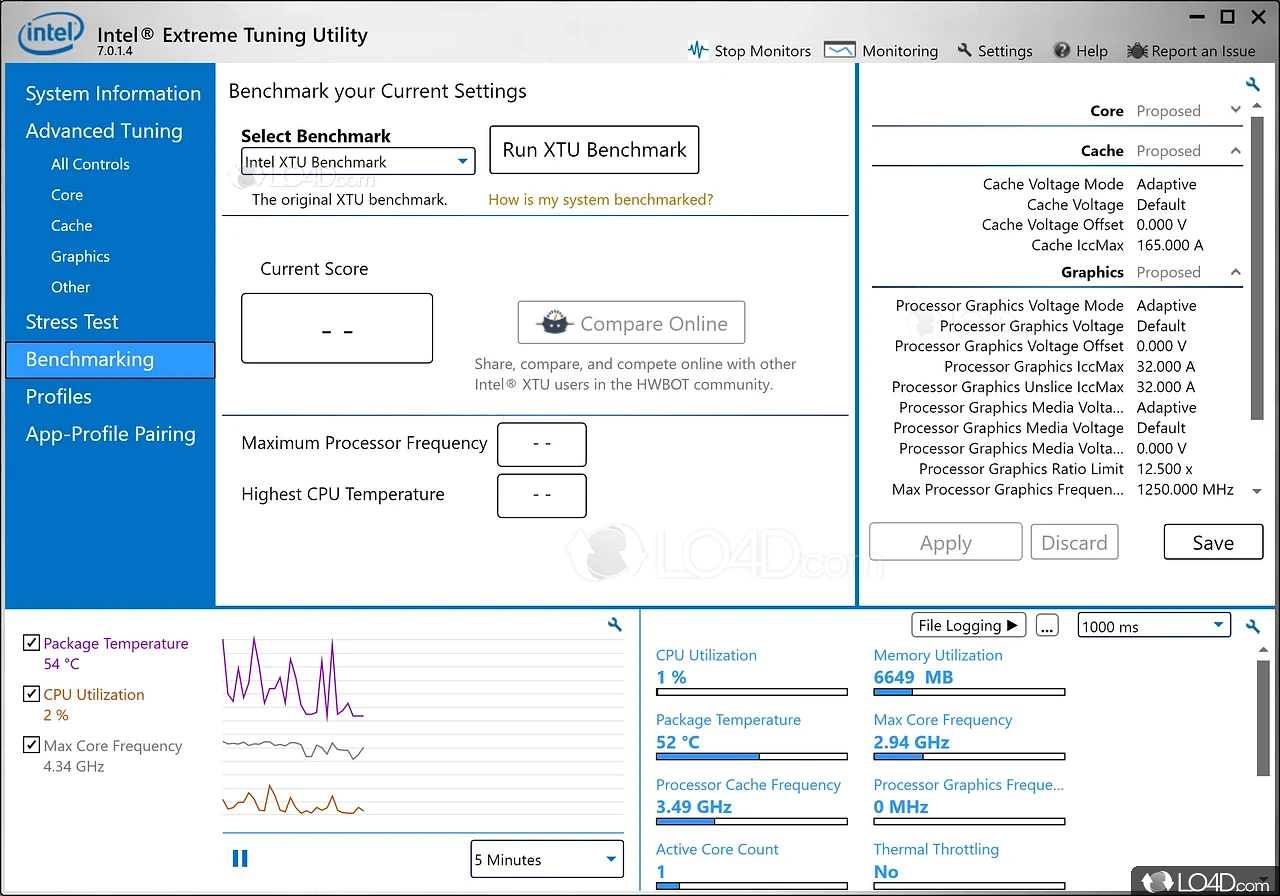1280x896 pixels.
Task: Collapse the Graphics proposed section
Action: tap(1235, 272)
